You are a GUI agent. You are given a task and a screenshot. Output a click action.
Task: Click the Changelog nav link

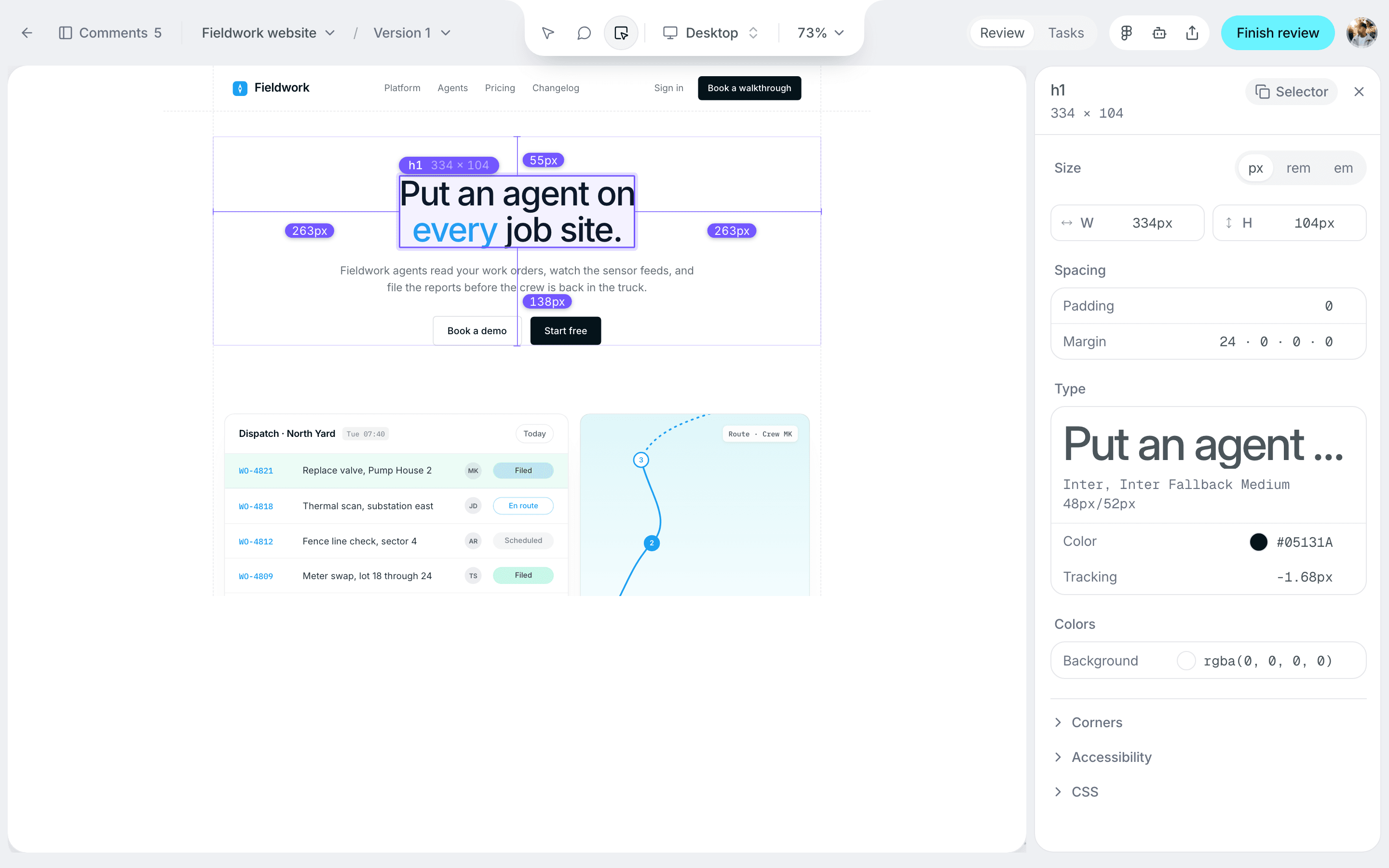pos(556,88)
